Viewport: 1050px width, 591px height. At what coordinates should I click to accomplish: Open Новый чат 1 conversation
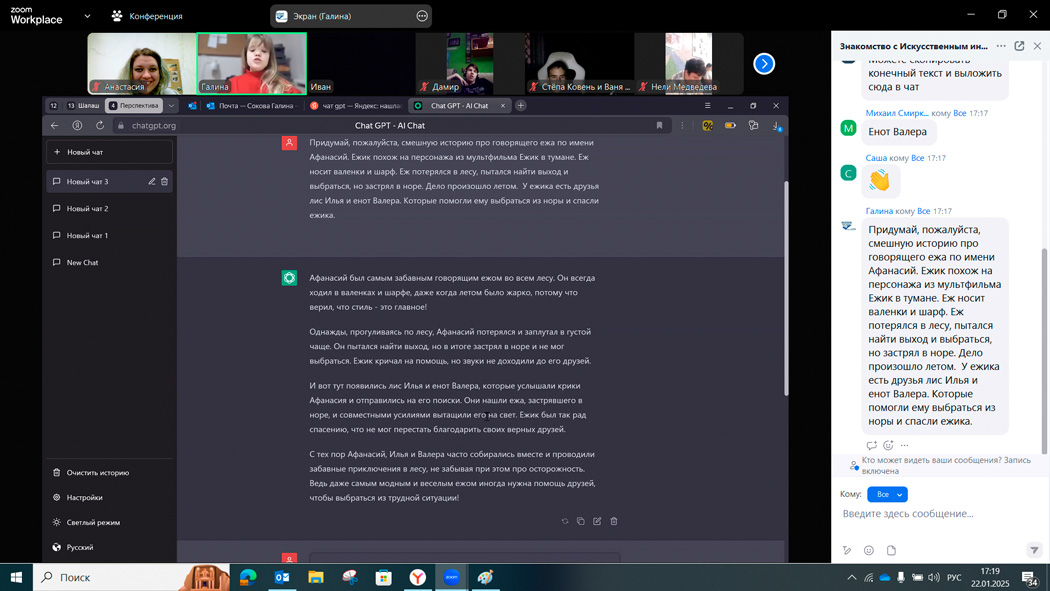[109, 235]
